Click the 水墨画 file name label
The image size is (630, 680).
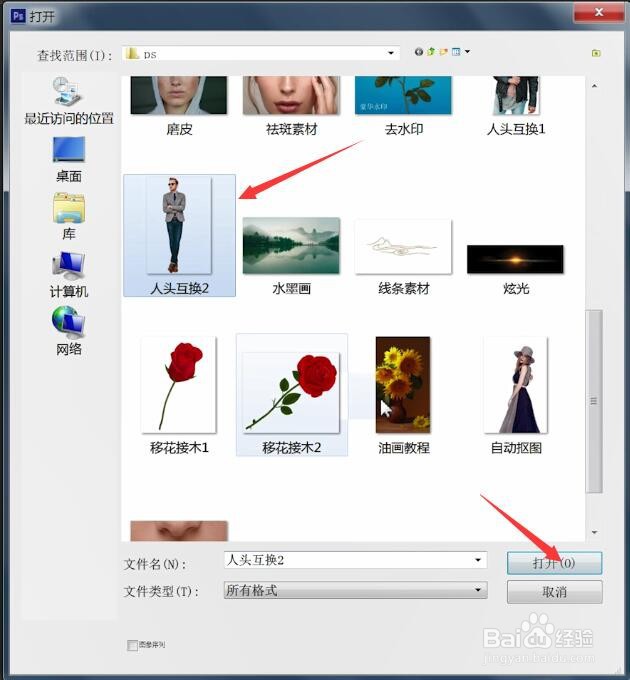pyautogui.click(x=291, y=288)
